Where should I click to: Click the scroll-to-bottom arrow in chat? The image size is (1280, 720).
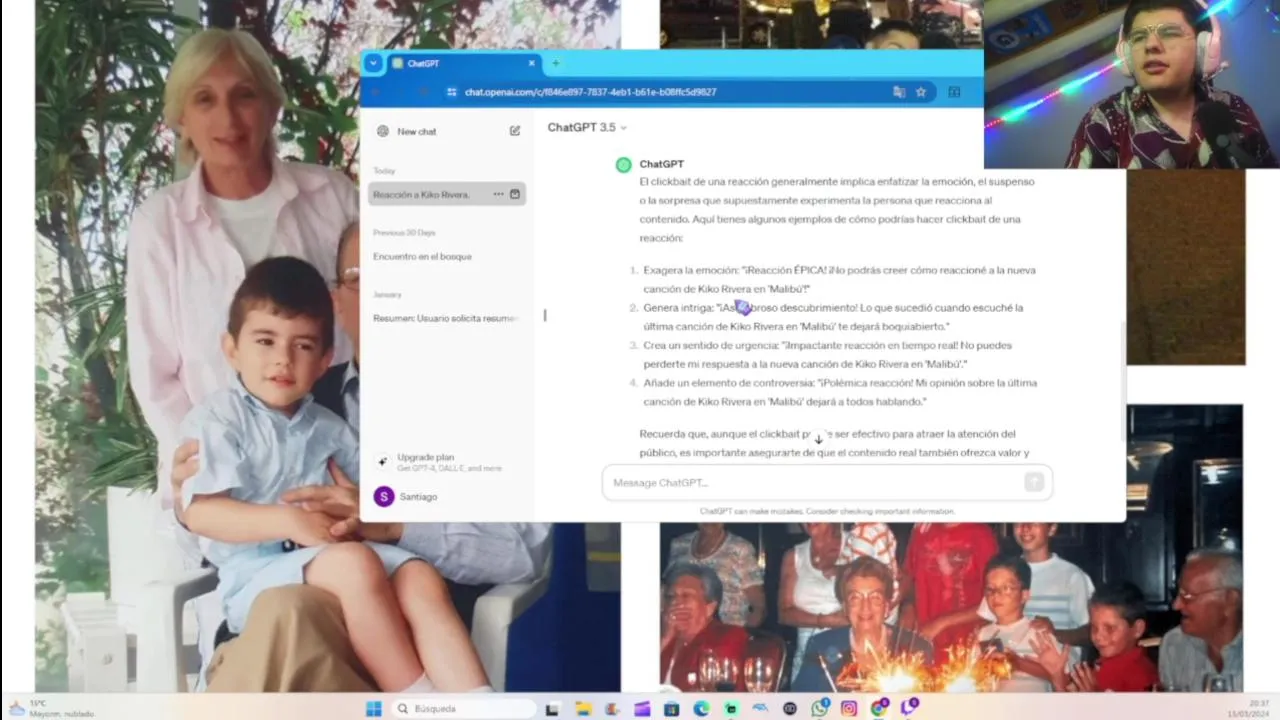click(x=818, y=439)
